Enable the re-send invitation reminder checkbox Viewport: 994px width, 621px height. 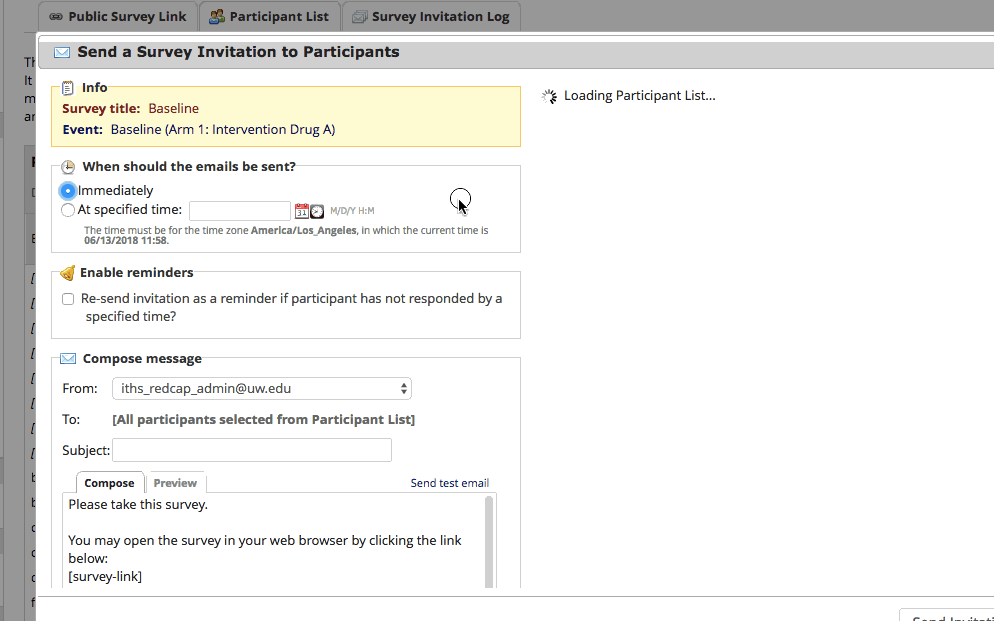tap(67, 298)
